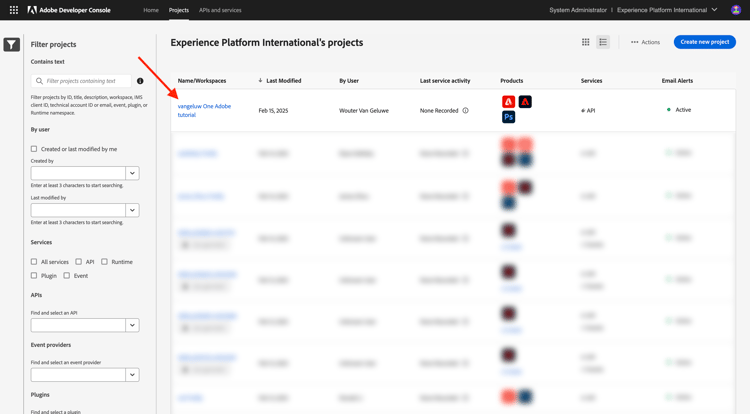Click the green Active status dot
Screen dimensions: 750x414
[669, 109]
